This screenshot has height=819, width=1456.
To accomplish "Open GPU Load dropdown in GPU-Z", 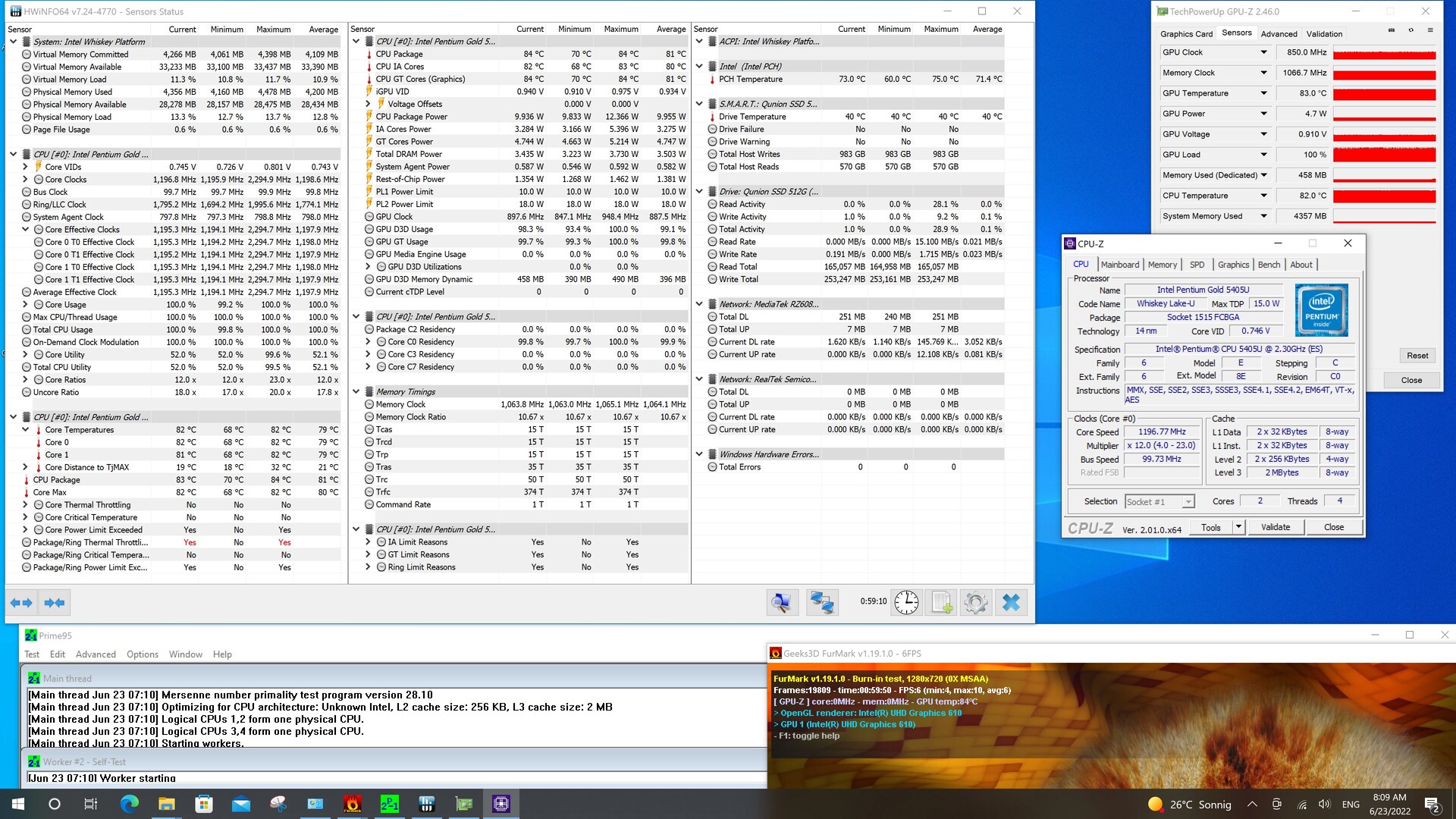I will point(1264,155).
